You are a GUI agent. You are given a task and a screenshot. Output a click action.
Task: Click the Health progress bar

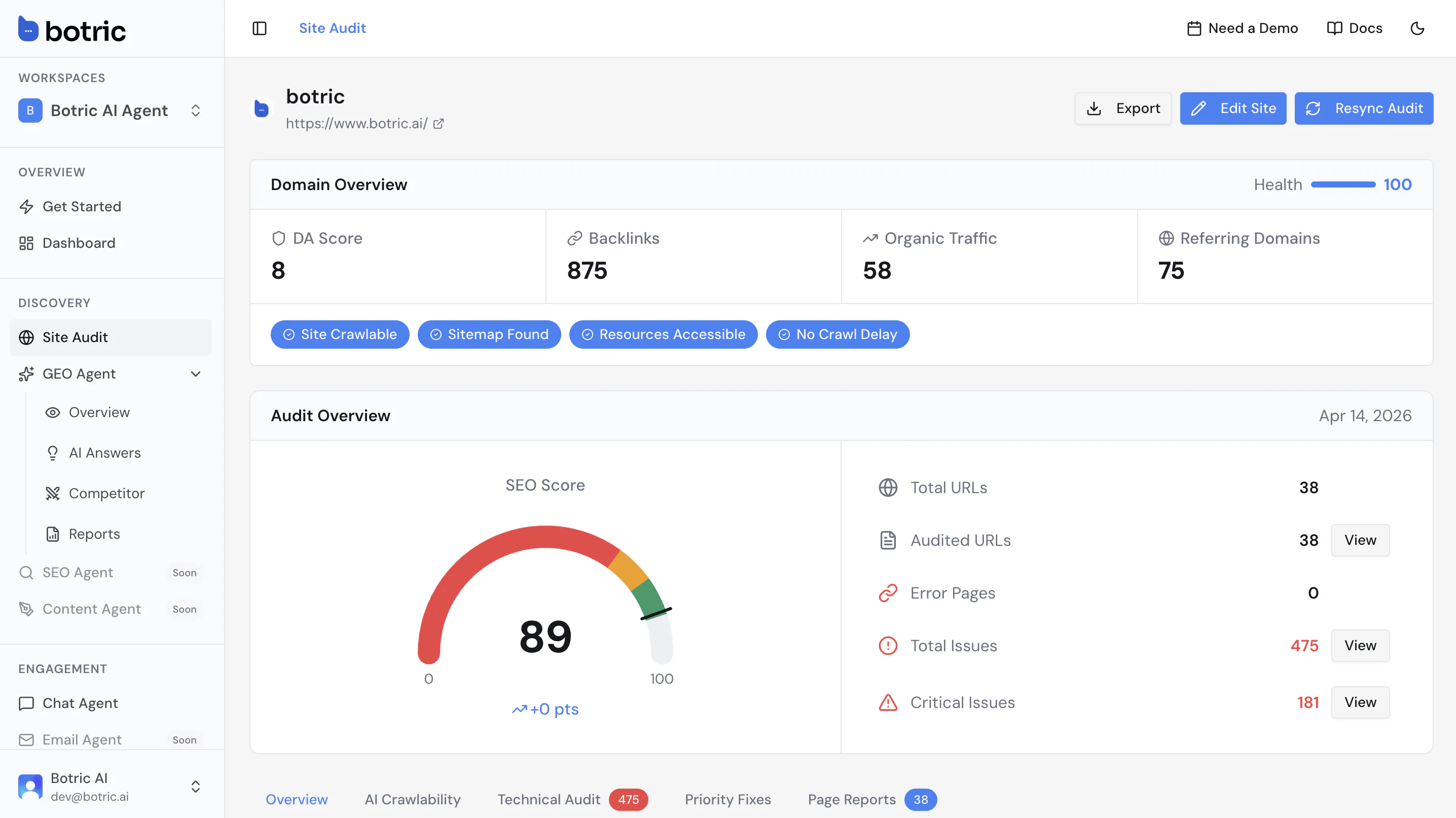(1343, 184)
